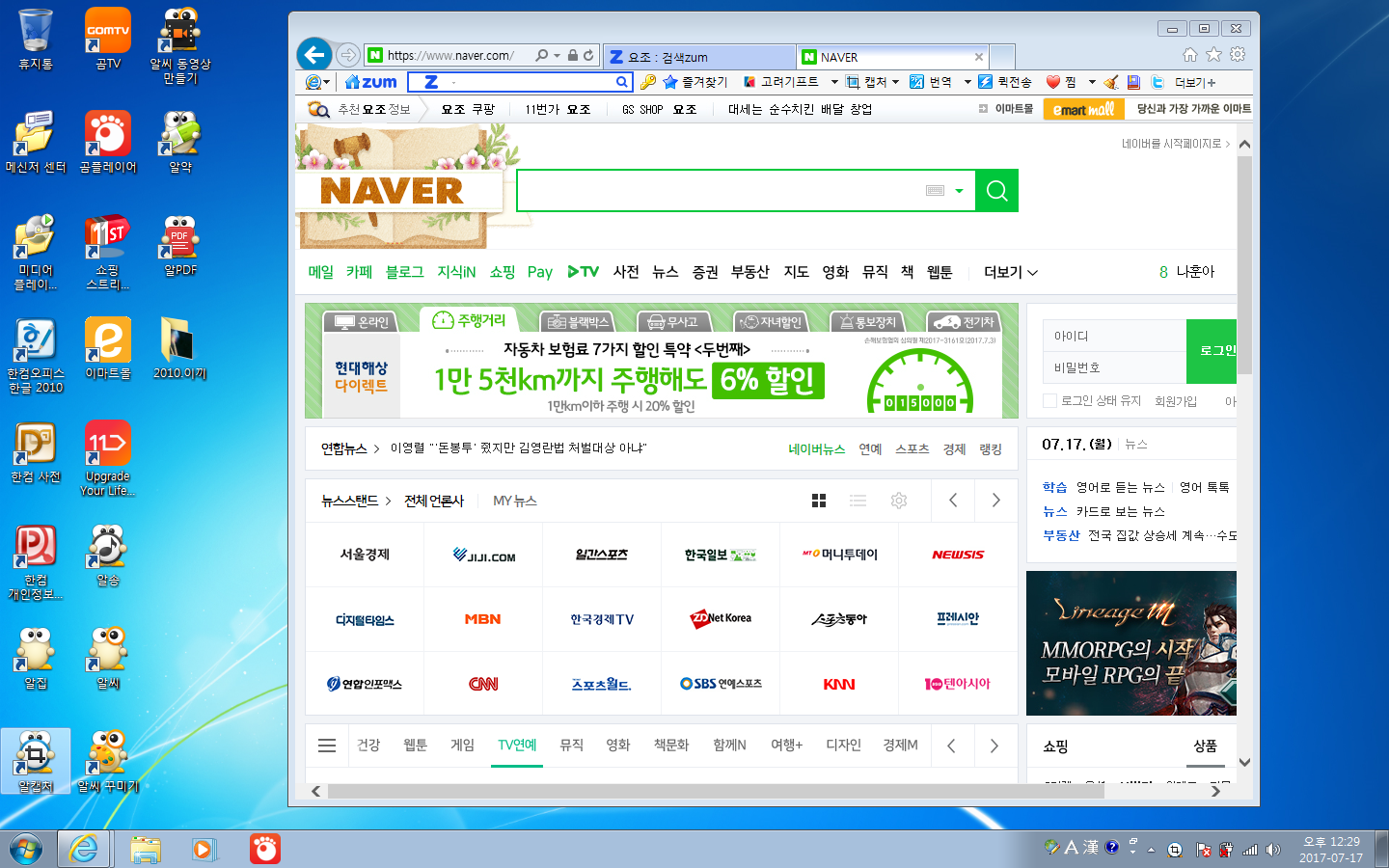Launch 곰플레이어 from the desktop
Image resolution: width=1389 pixels, height=868 pixels.
pyautogui.click(x=108, y=142)
